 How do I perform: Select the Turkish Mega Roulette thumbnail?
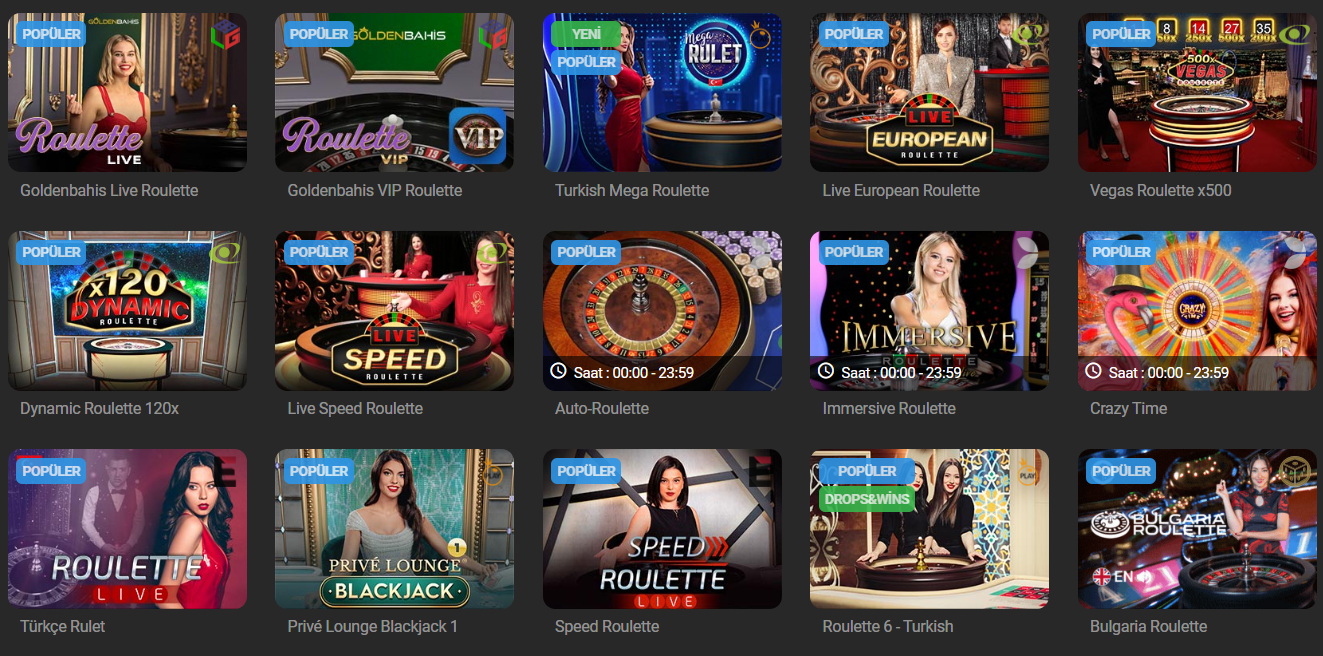pos(662,92)
